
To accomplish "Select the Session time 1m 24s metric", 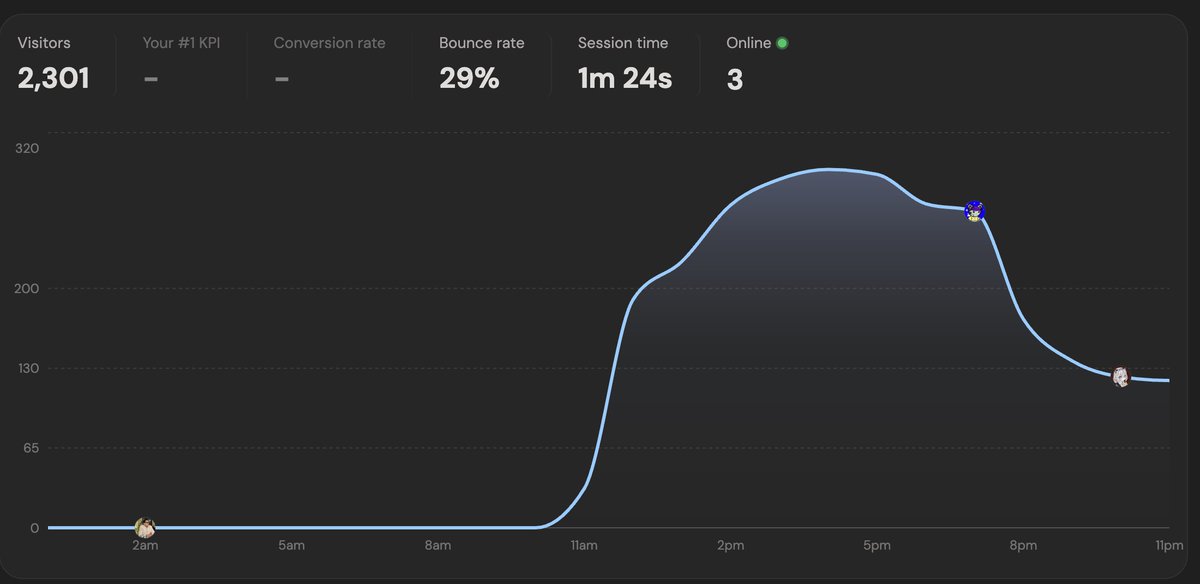I will 625,65.
